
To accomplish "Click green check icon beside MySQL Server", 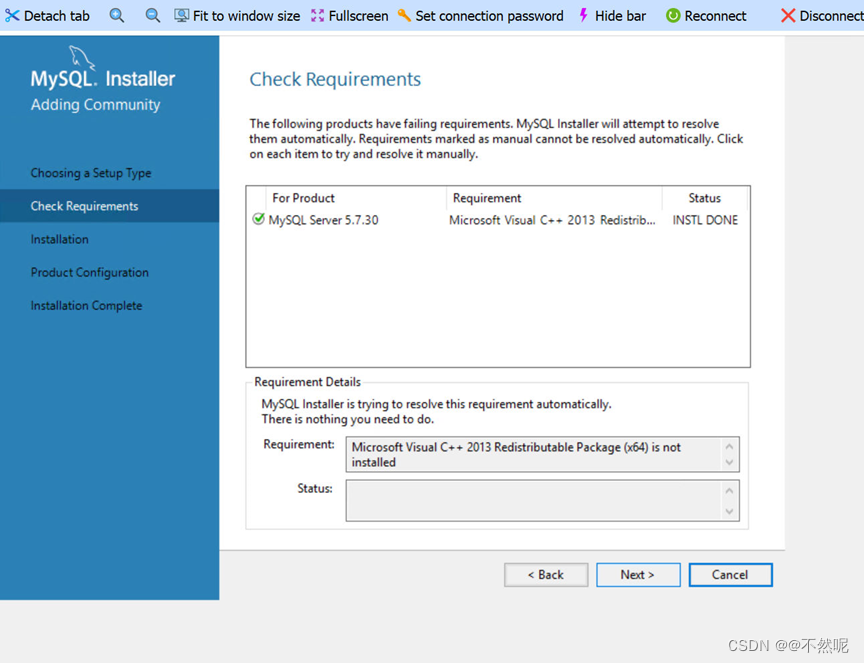I will coord(258,219).
